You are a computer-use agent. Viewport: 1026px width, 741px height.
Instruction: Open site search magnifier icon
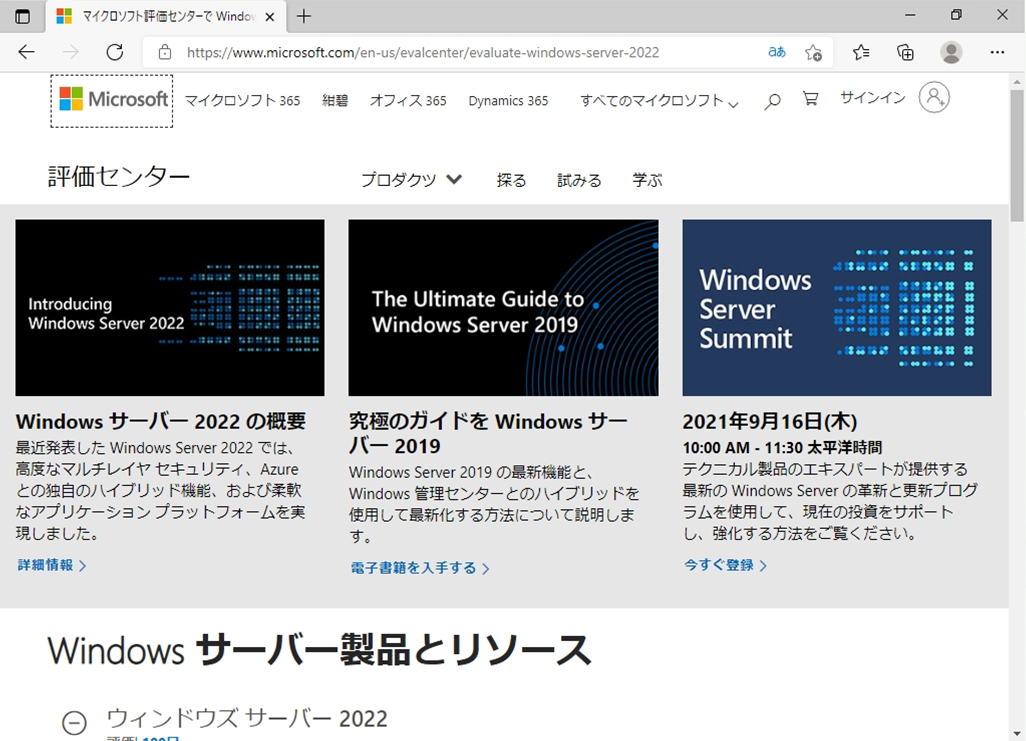click(x=772, y=101)
